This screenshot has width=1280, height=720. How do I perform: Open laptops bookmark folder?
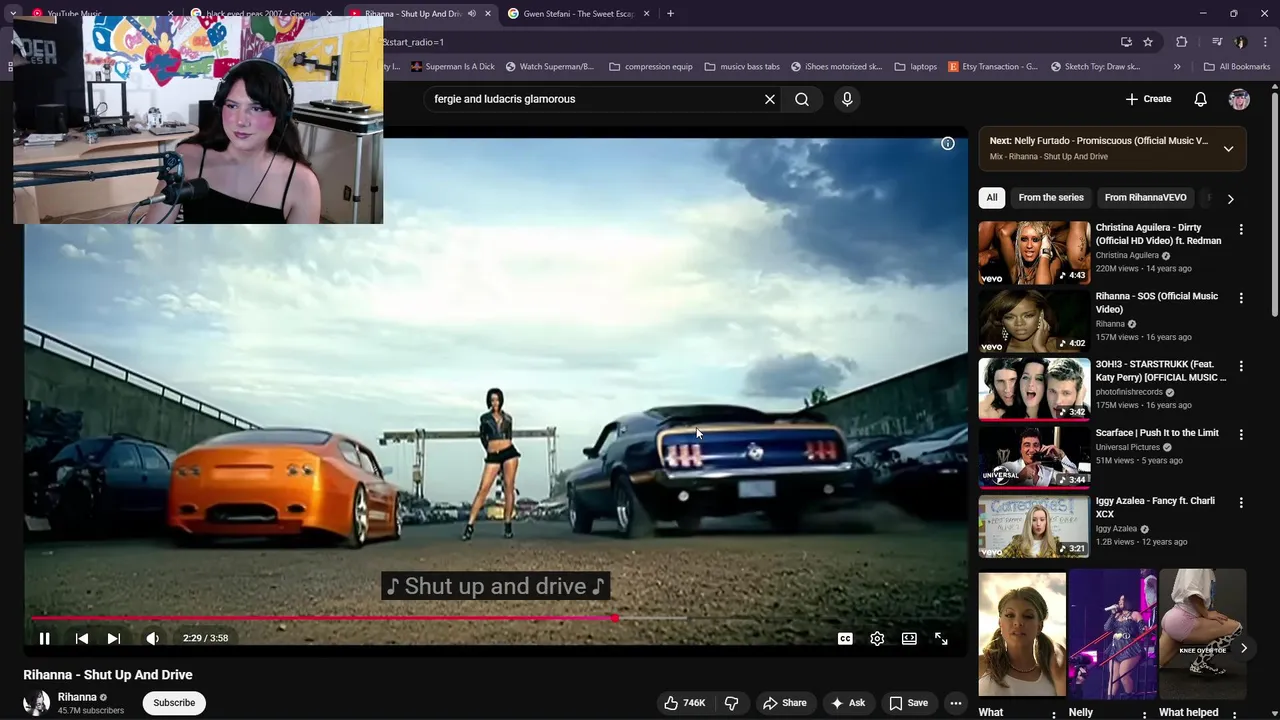[x=916, y=67]
